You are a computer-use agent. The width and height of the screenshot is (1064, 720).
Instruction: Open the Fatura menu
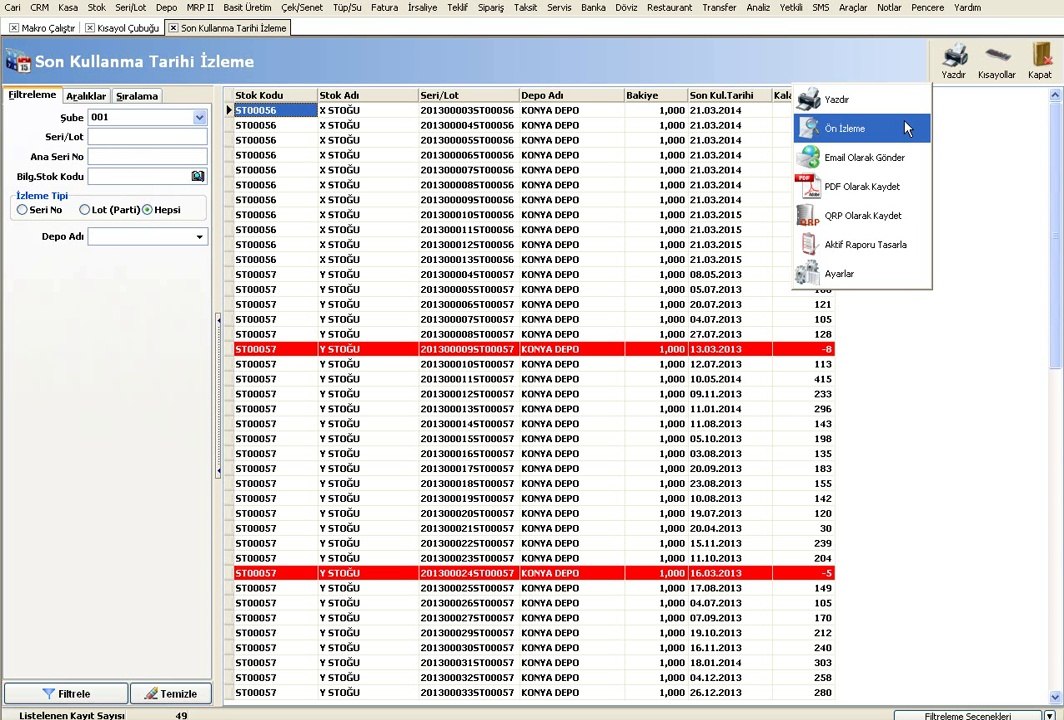(384, 7)
